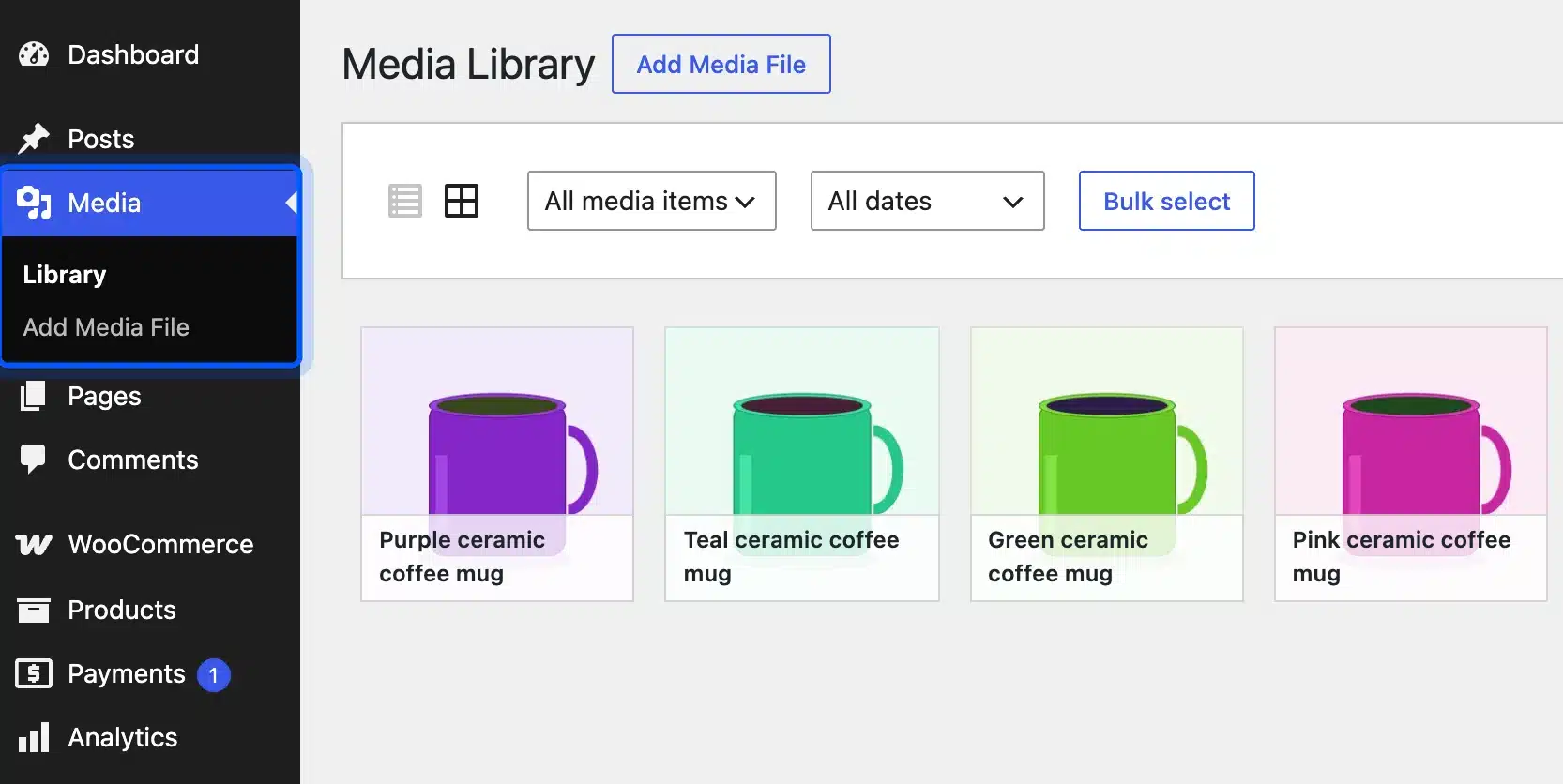Click the Bulk select button
Viewport: 1563px width, 784px height.
pyautogui.click(x=1167, y=201)
